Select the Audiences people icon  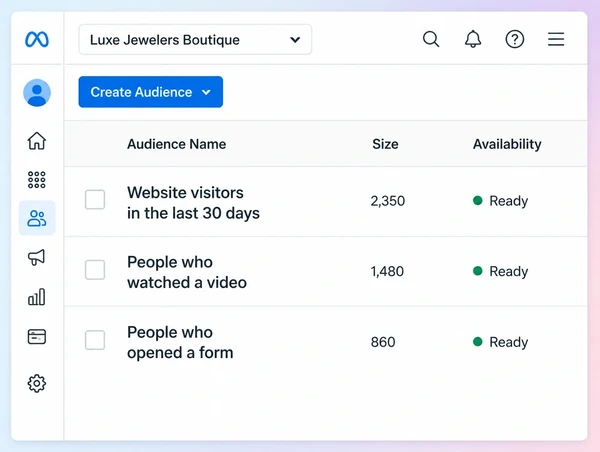pos(37,218)
